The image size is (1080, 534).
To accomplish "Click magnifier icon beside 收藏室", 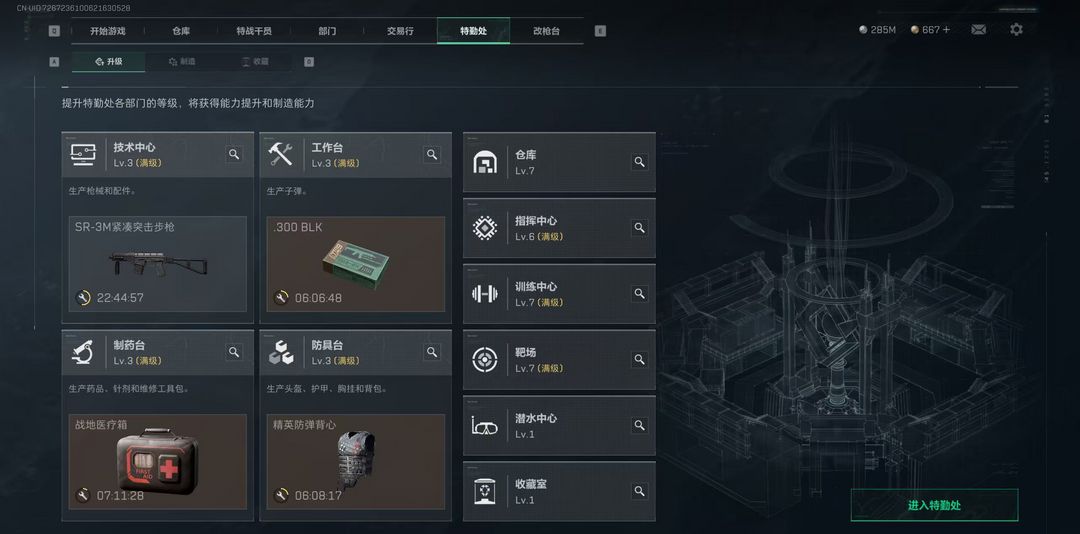I will pos(639,491).
